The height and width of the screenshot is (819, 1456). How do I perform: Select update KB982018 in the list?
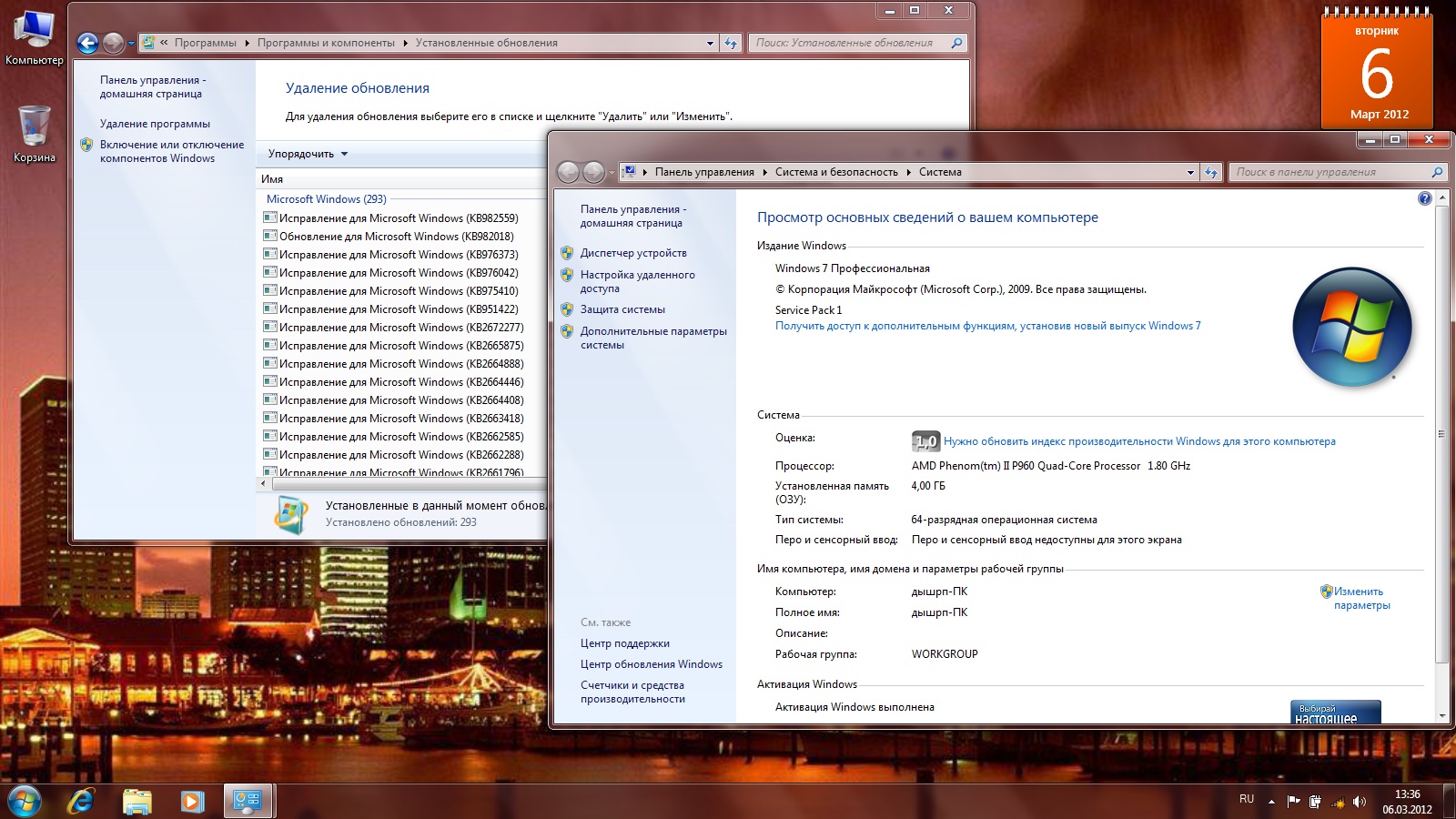tap(396, 237)
